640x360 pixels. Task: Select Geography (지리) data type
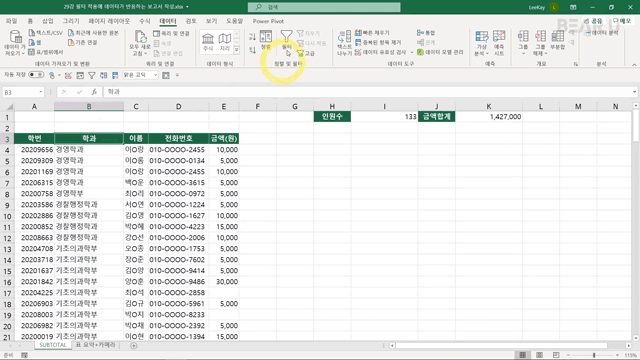pos(224,42)
